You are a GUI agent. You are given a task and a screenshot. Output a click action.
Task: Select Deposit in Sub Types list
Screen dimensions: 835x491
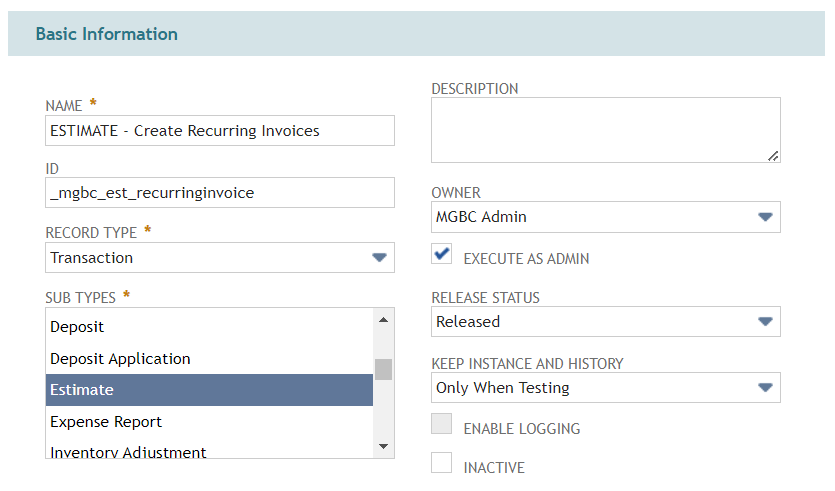click(x=209, y=326)
